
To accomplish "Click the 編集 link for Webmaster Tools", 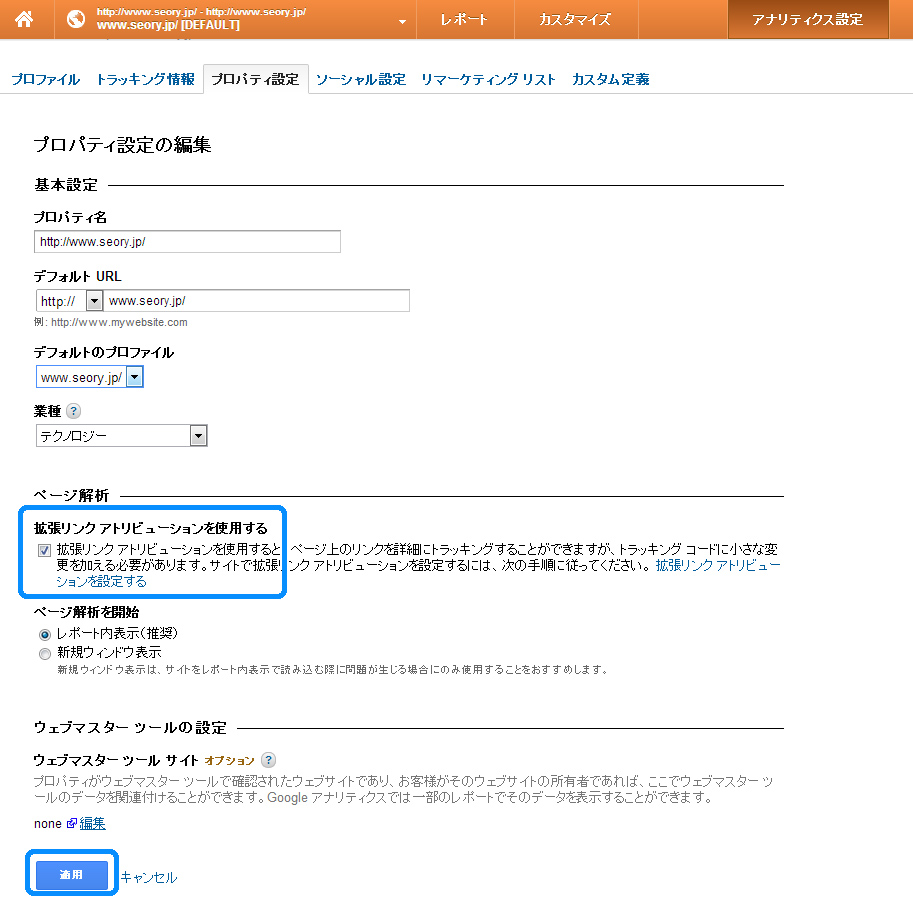I will coord(93,823).
